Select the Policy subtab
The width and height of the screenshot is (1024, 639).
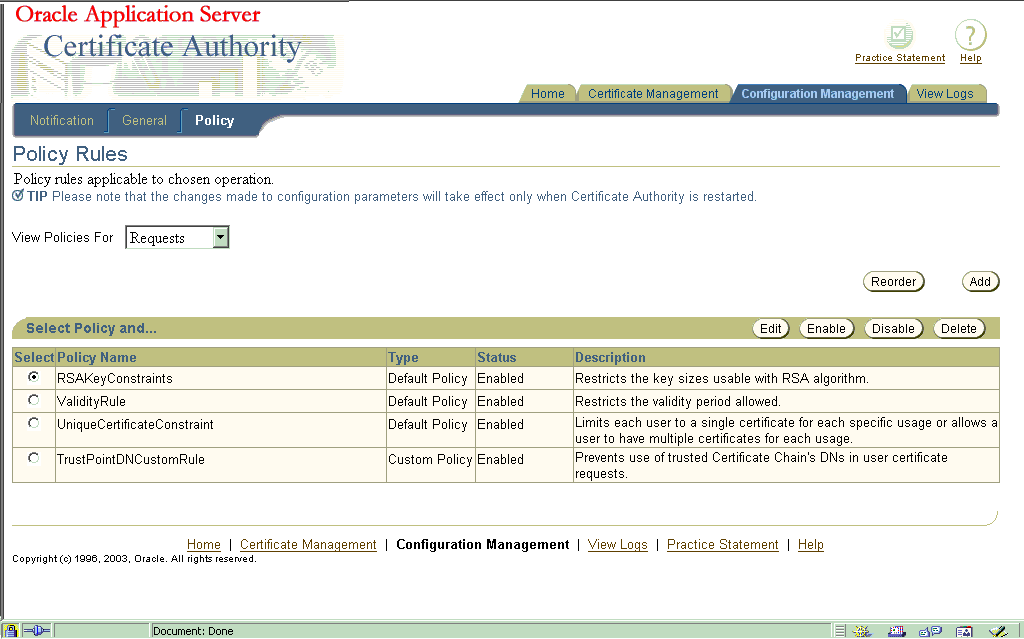(214, 120)
